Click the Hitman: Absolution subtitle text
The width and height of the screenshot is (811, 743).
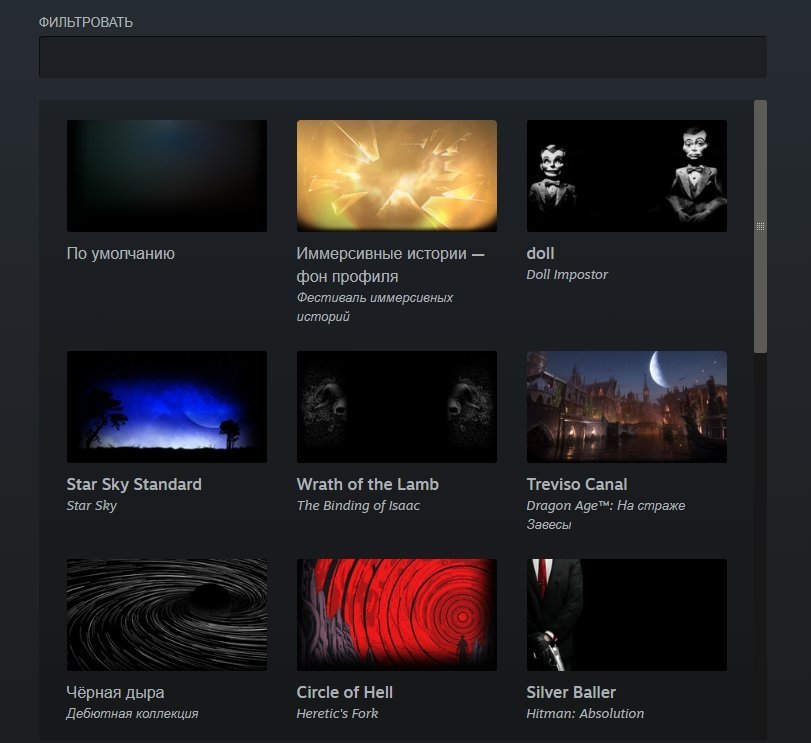click(585, 714)
